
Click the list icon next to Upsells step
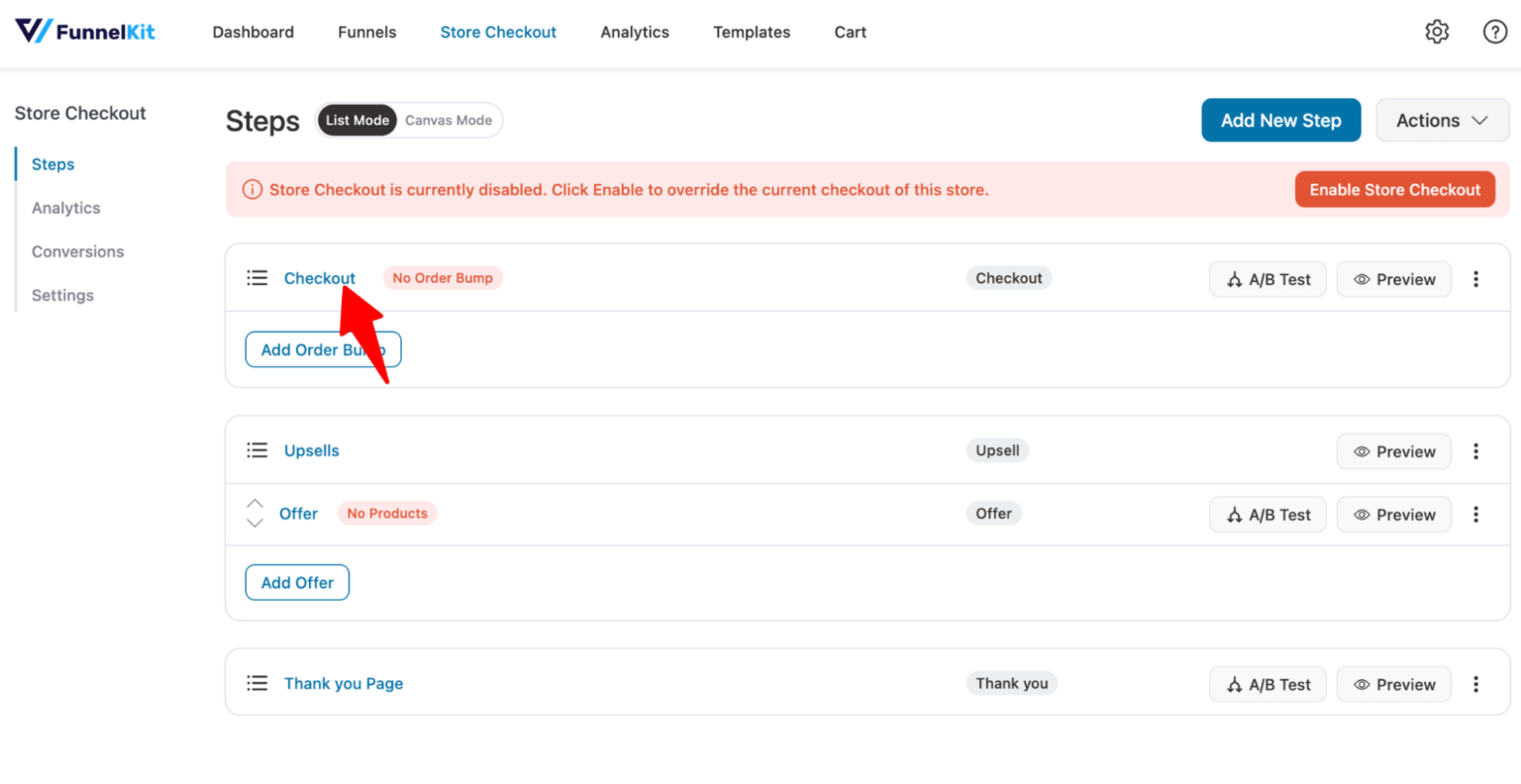(256, 449)
